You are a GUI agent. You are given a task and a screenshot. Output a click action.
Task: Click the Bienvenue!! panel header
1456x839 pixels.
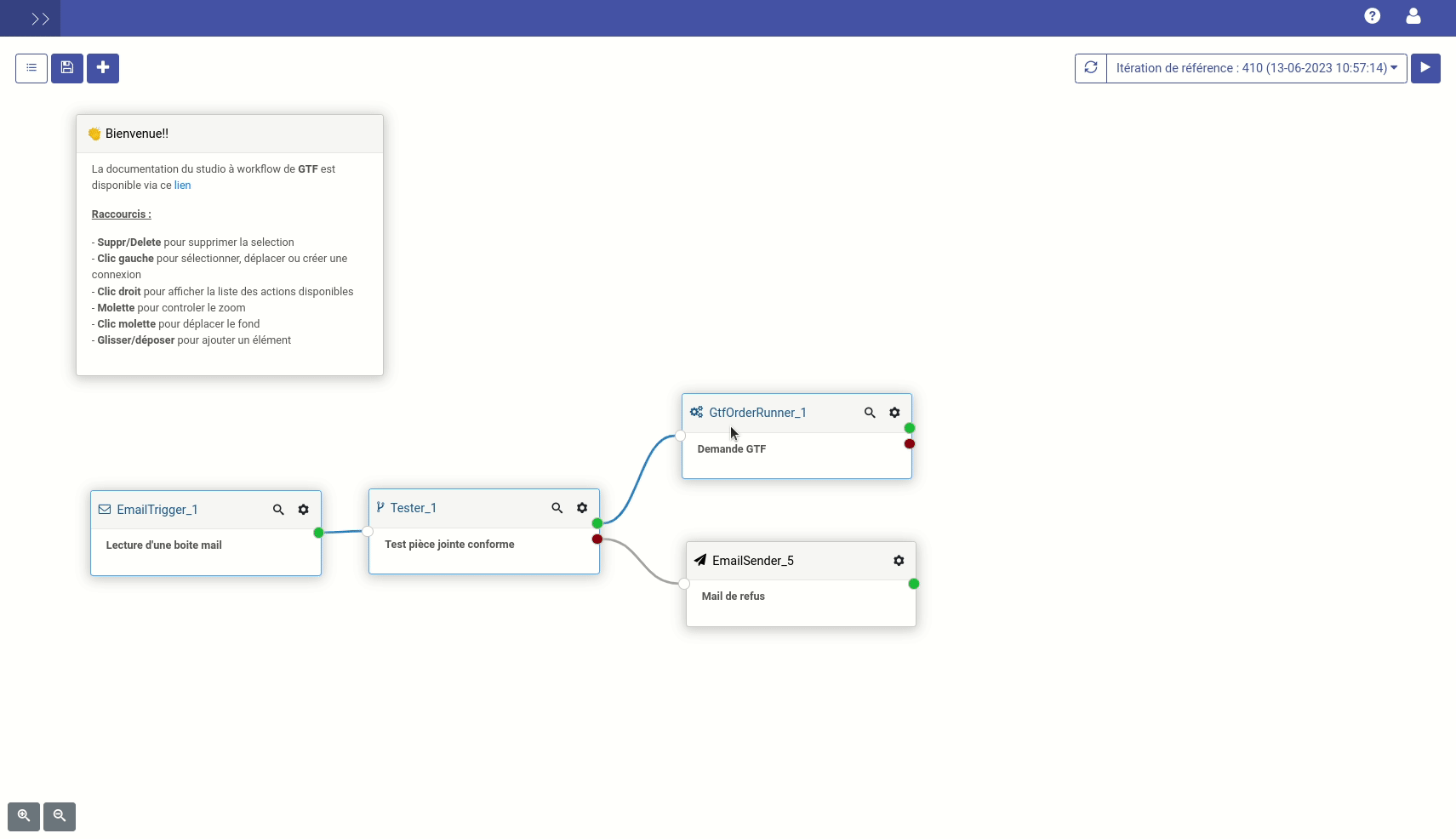(230, 134)
